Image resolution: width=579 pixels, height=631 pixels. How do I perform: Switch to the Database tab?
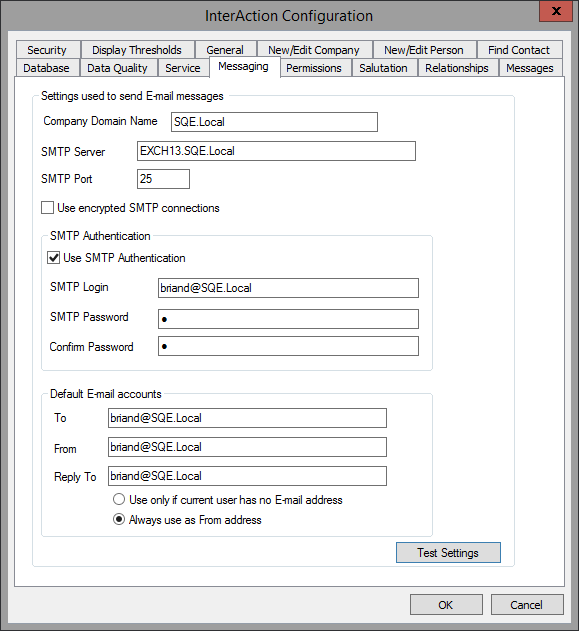[46, 68]
